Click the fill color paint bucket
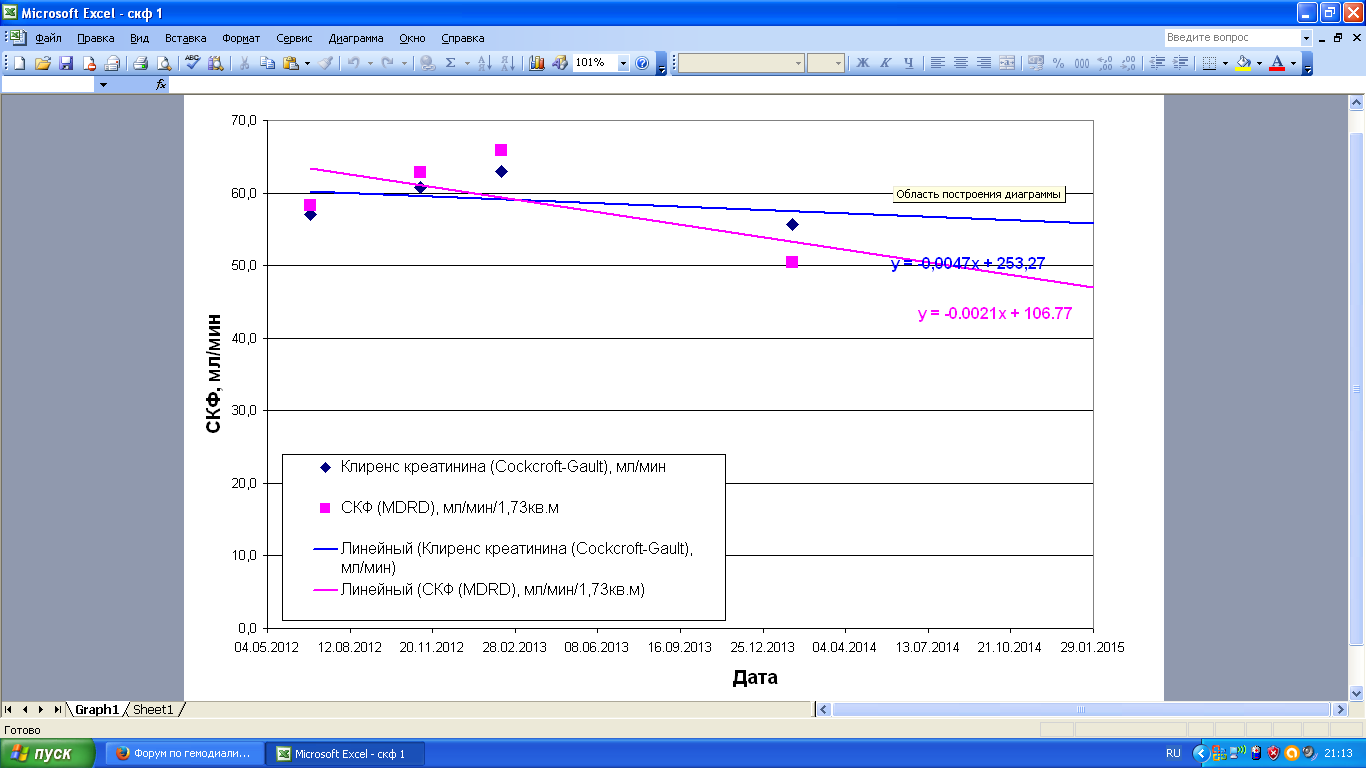1366x768 pixels. point(1243,63)
